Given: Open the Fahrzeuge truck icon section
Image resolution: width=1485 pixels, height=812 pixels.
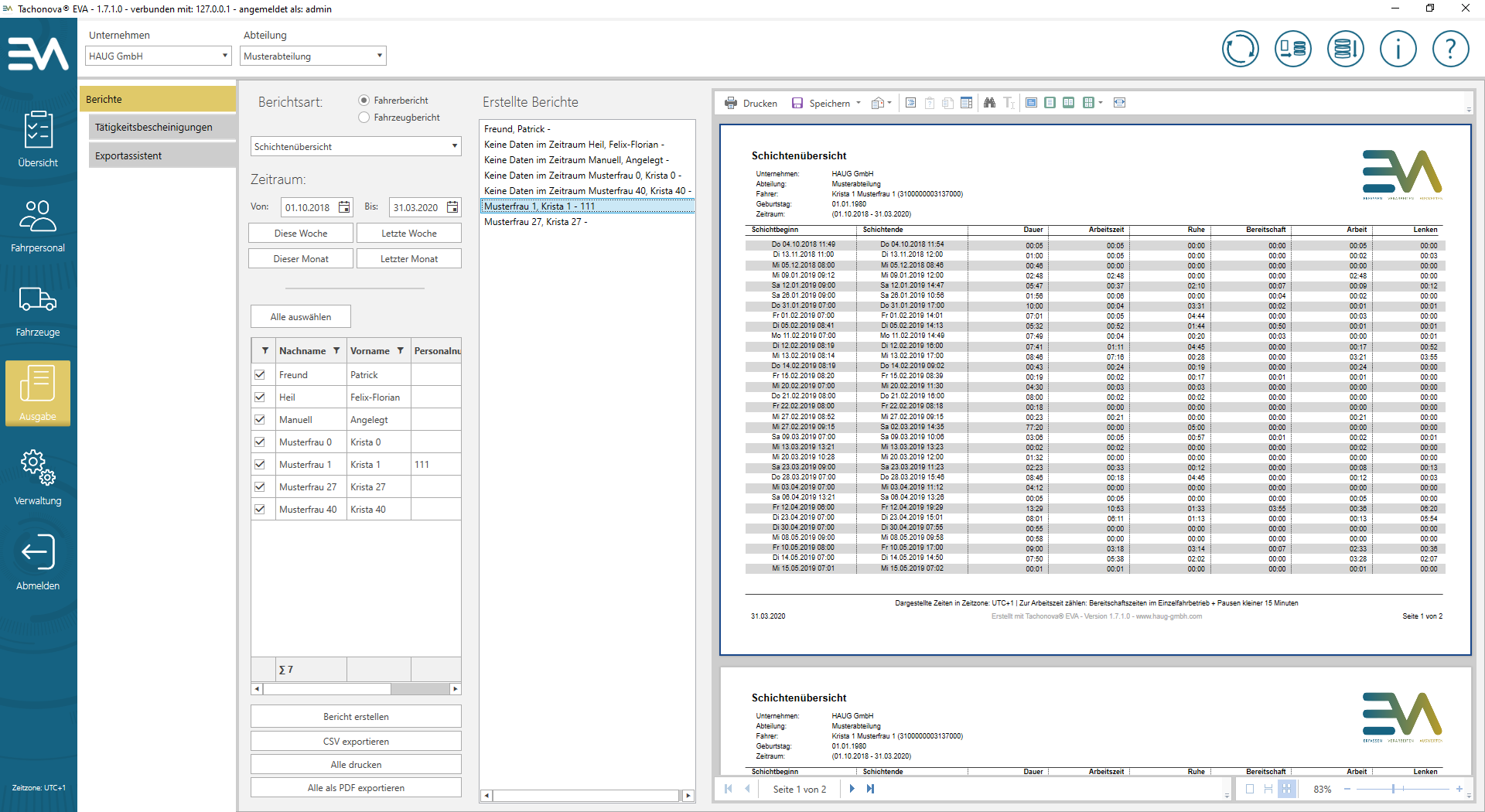Looking at the screenshot, I should (x=38, y=310).
